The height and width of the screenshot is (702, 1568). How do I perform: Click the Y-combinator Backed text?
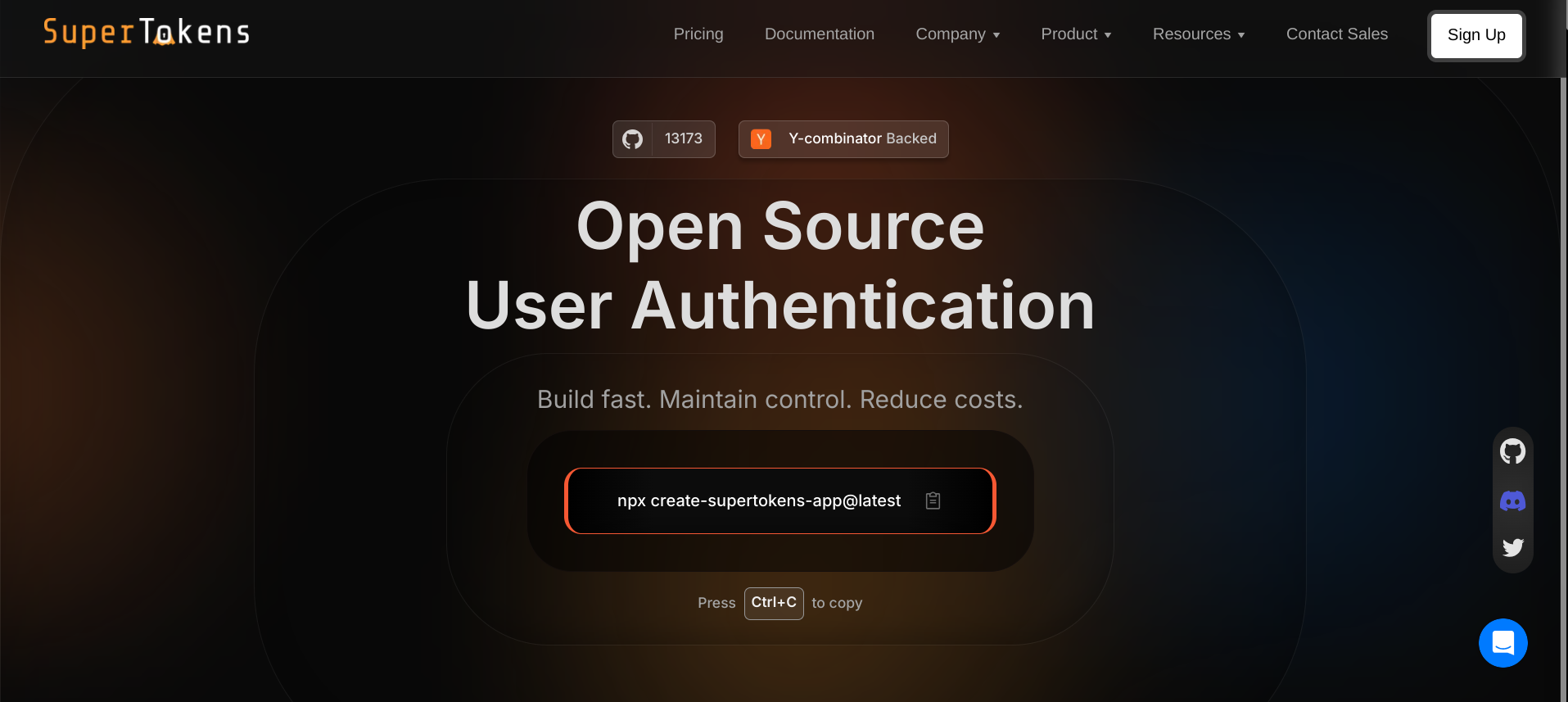point(862,138)
